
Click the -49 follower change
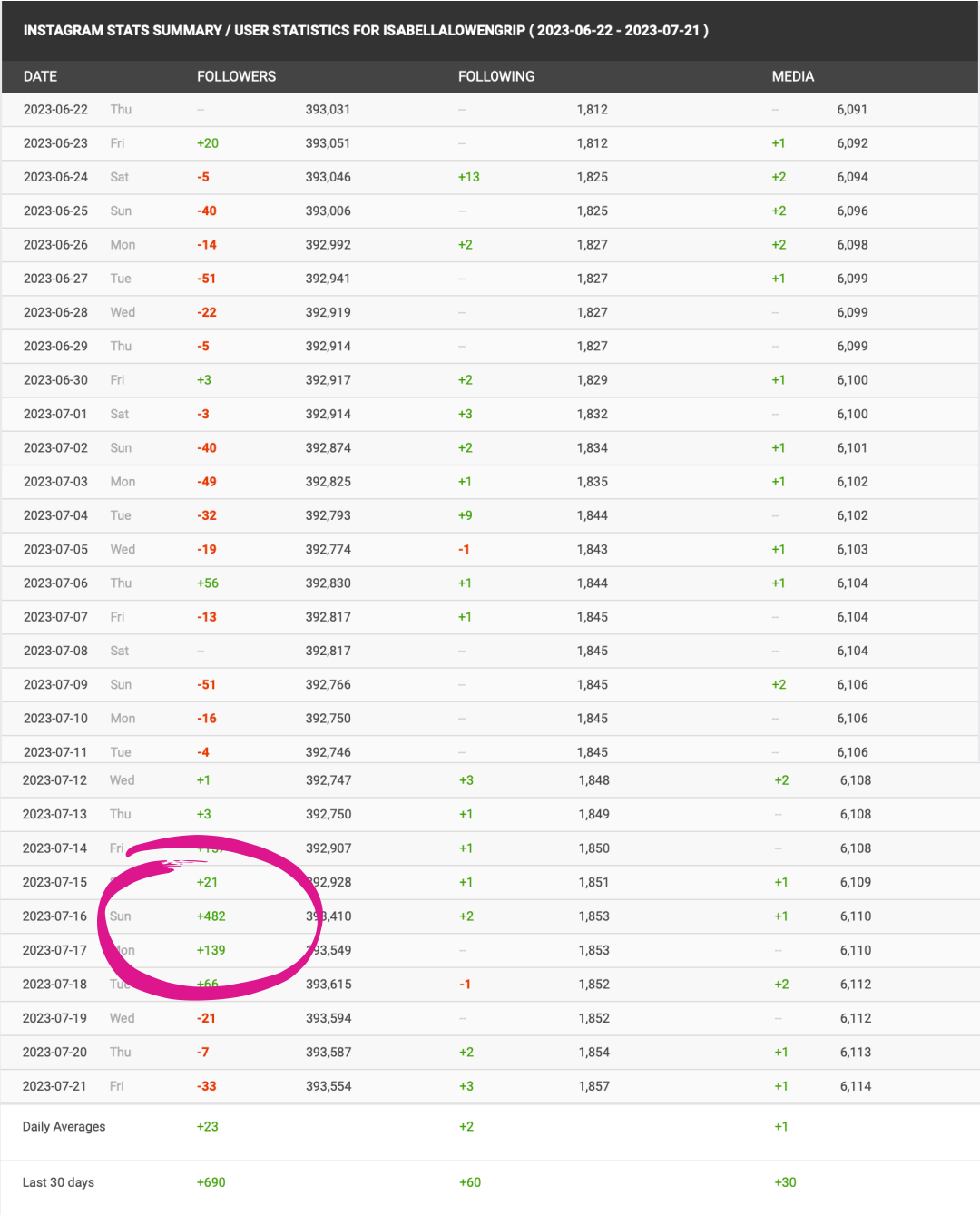pos(207,482)
